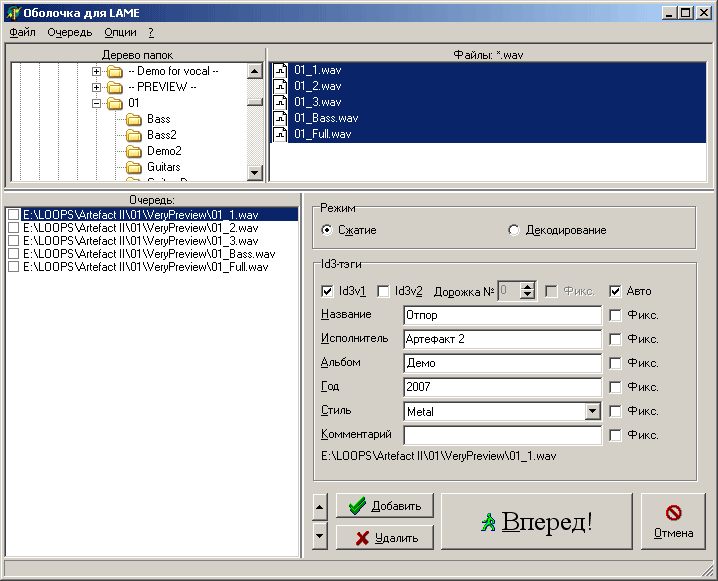
Task: Tick the queue checkbox for 01_3.wav
Action: coord(14,241)
